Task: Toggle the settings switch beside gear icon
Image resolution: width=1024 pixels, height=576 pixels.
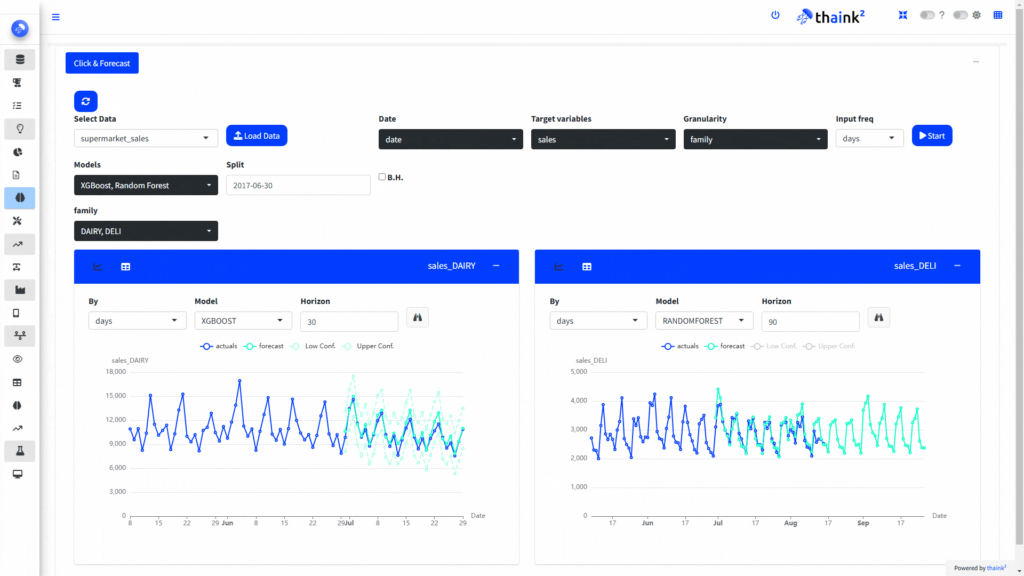Action: (960, 15)
